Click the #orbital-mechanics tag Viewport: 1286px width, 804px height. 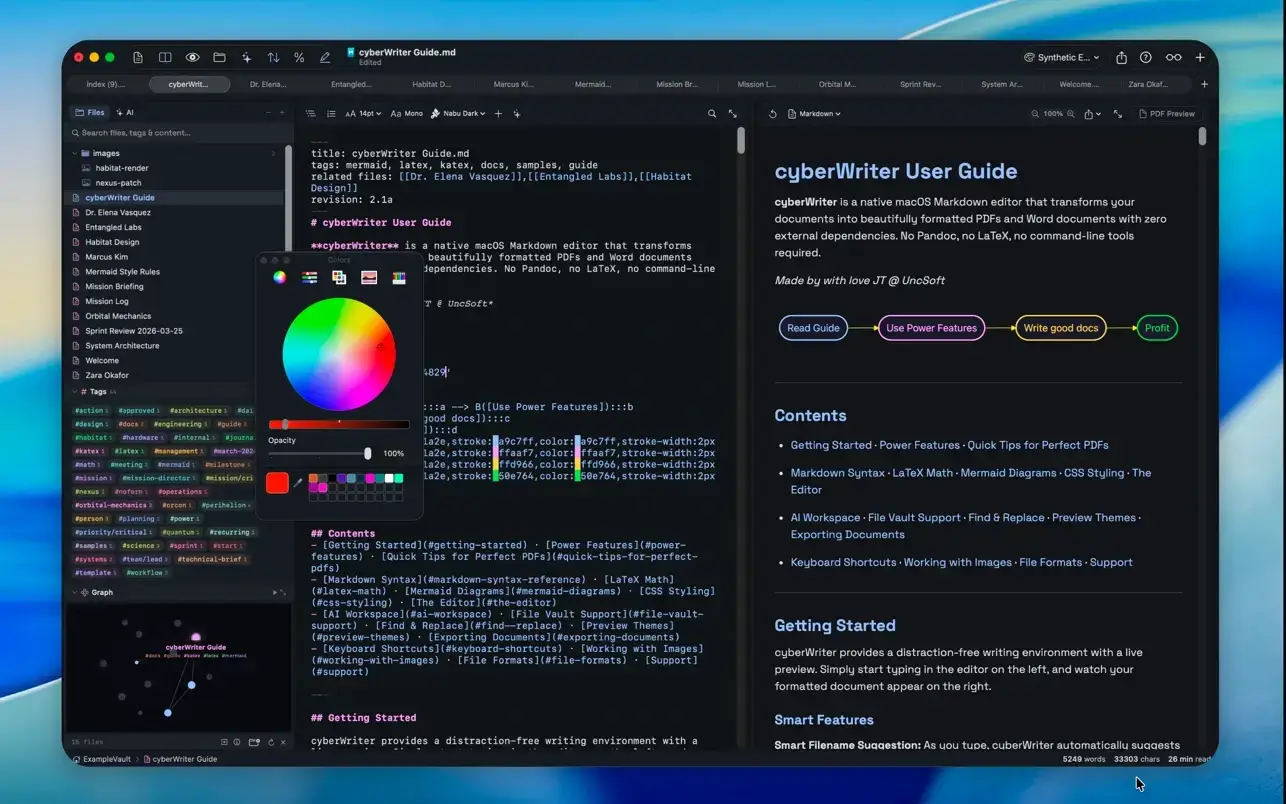pos(113,505)
